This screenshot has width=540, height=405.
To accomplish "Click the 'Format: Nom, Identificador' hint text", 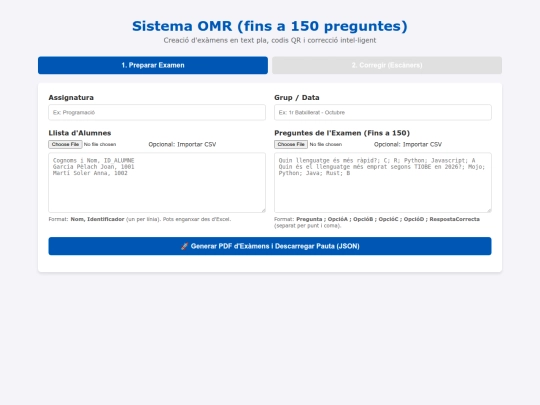I will [140, 219].
